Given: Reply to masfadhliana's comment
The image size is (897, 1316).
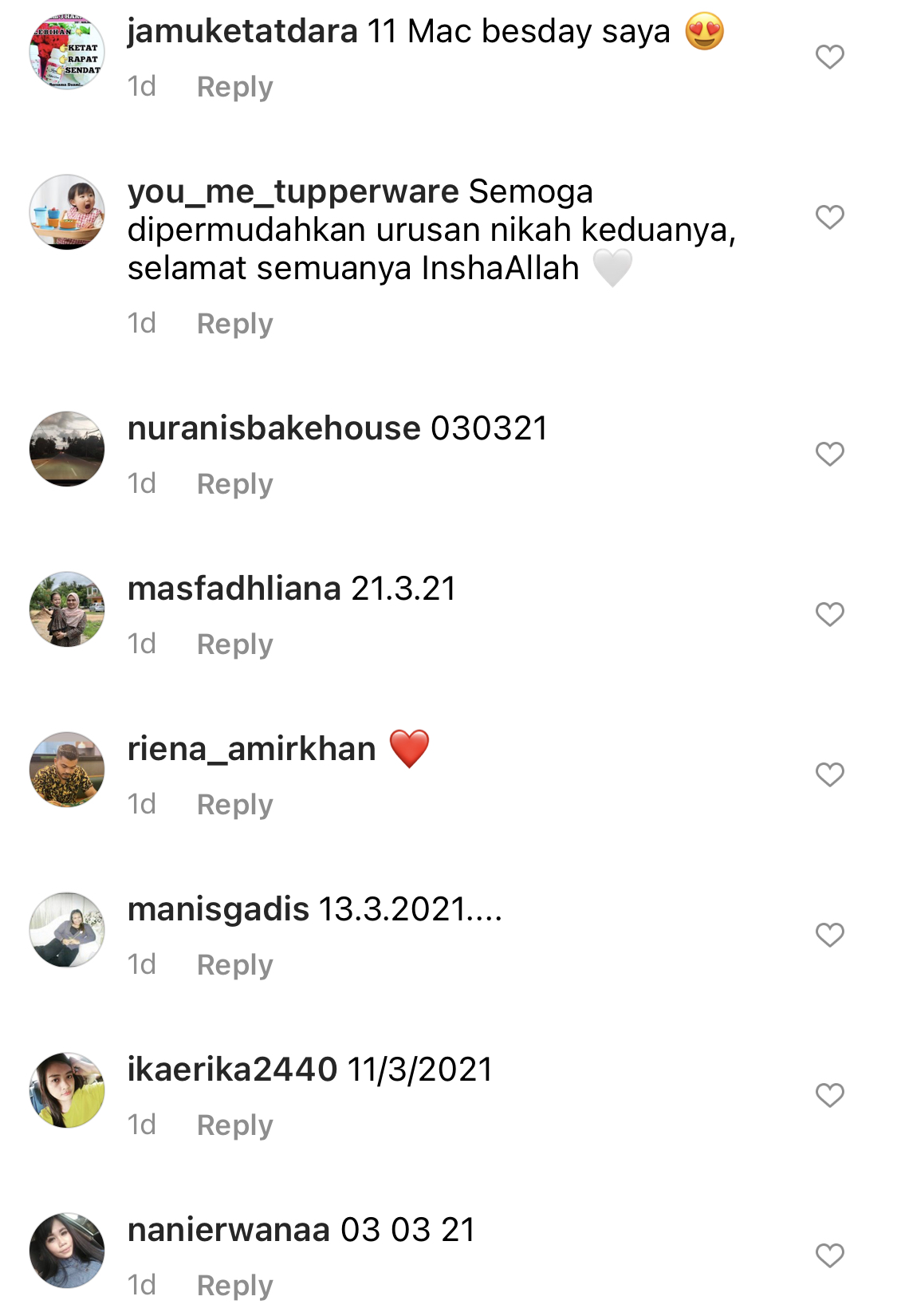Looking at the screenshot, I should [234, 644].
